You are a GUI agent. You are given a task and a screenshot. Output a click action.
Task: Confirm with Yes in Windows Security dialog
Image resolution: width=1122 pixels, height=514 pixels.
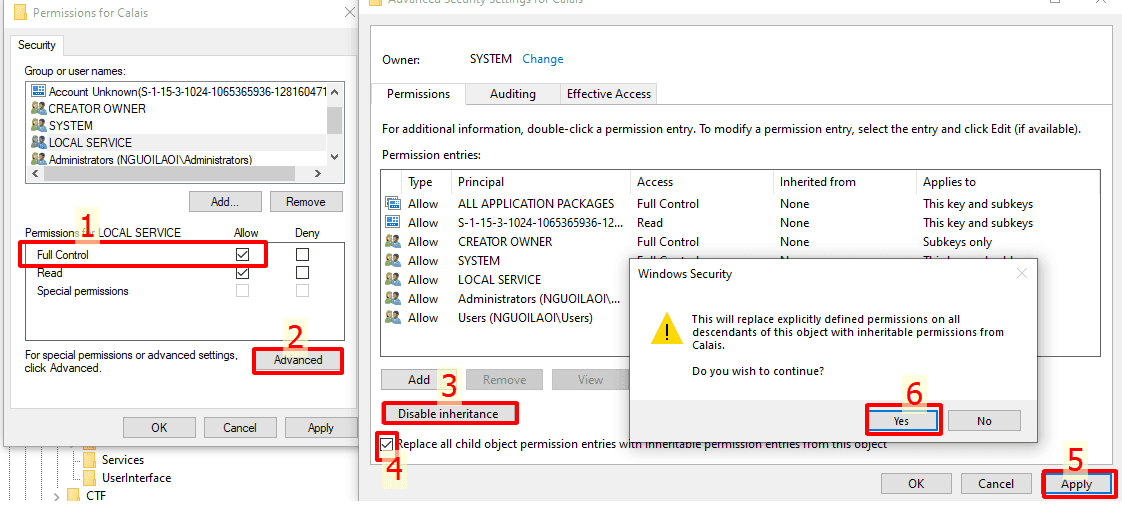pyautogui.click(x=902, y=421)
